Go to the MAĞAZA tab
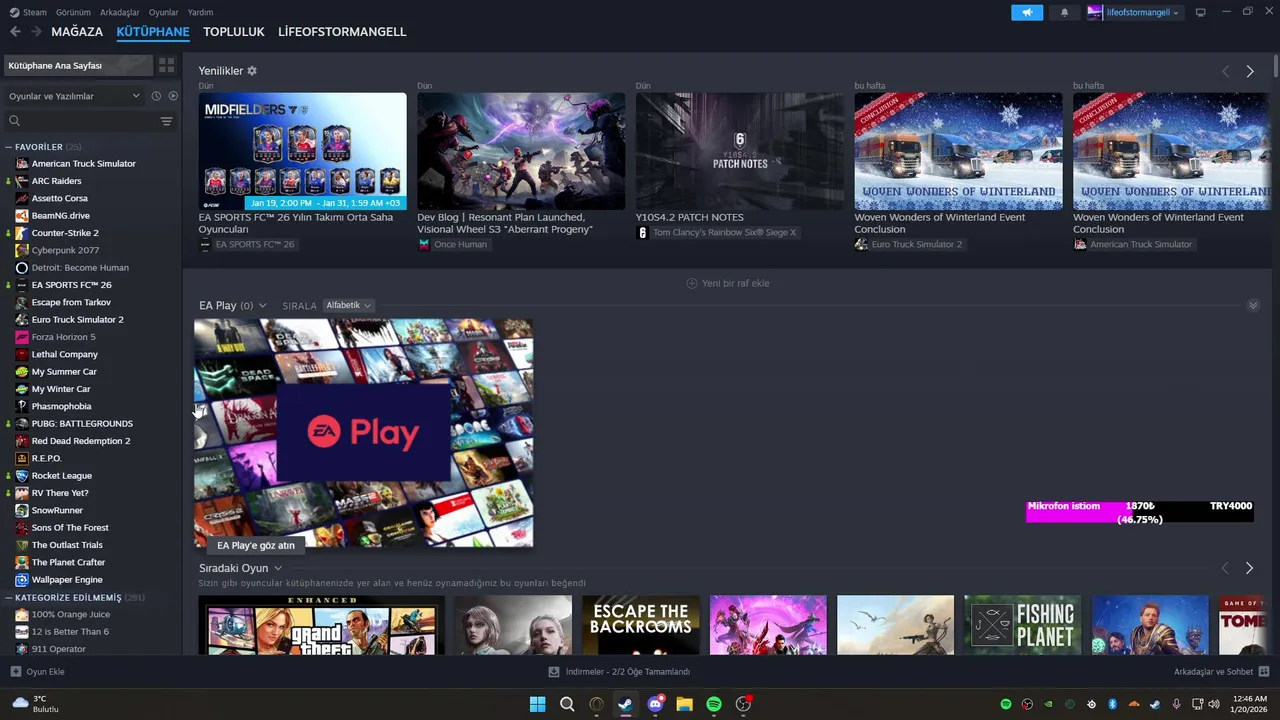The width and height of the screenshot is (1280, 720). pyautogui.click(x=77, y=32)
